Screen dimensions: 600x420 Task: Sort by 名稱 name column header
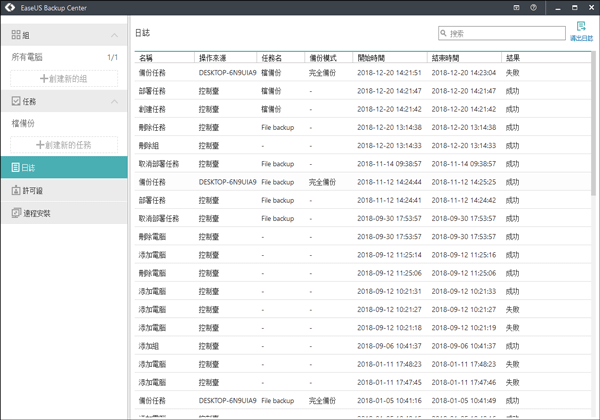point(146,58)
